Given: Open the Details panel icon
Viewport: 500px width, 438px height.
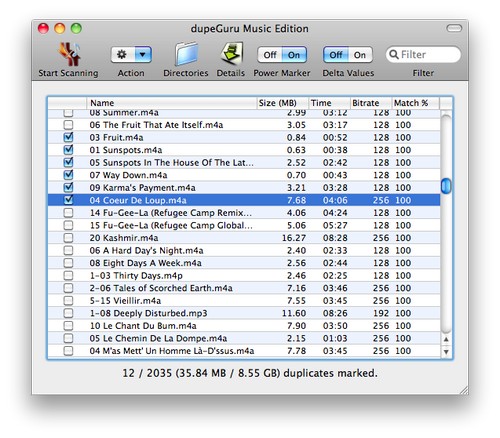Looking at the screenshot, I should tap(231, 53).
